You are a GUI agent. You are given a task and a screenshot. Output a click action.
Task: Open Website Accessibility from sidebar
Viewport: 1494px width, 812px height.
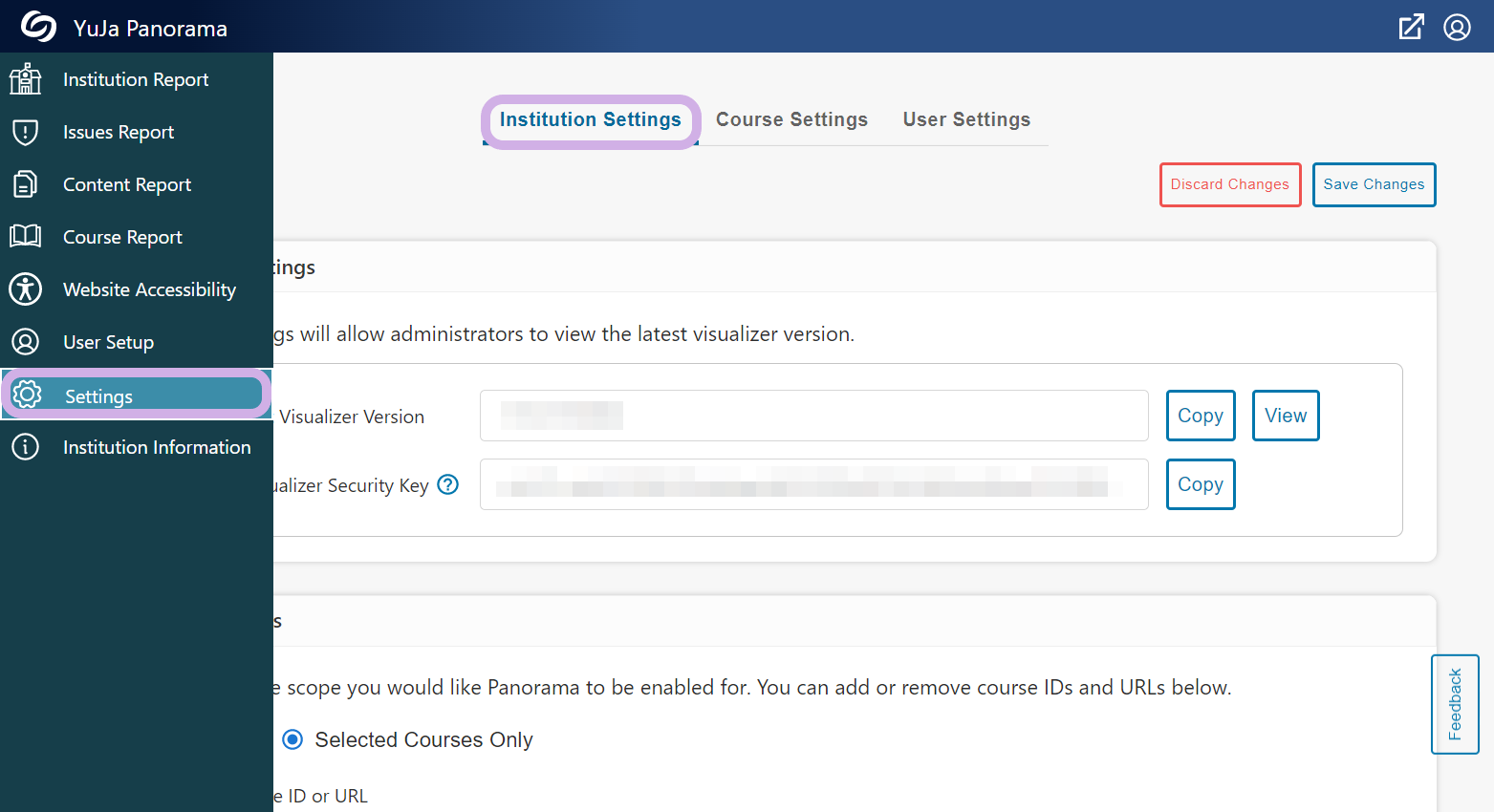137,289
